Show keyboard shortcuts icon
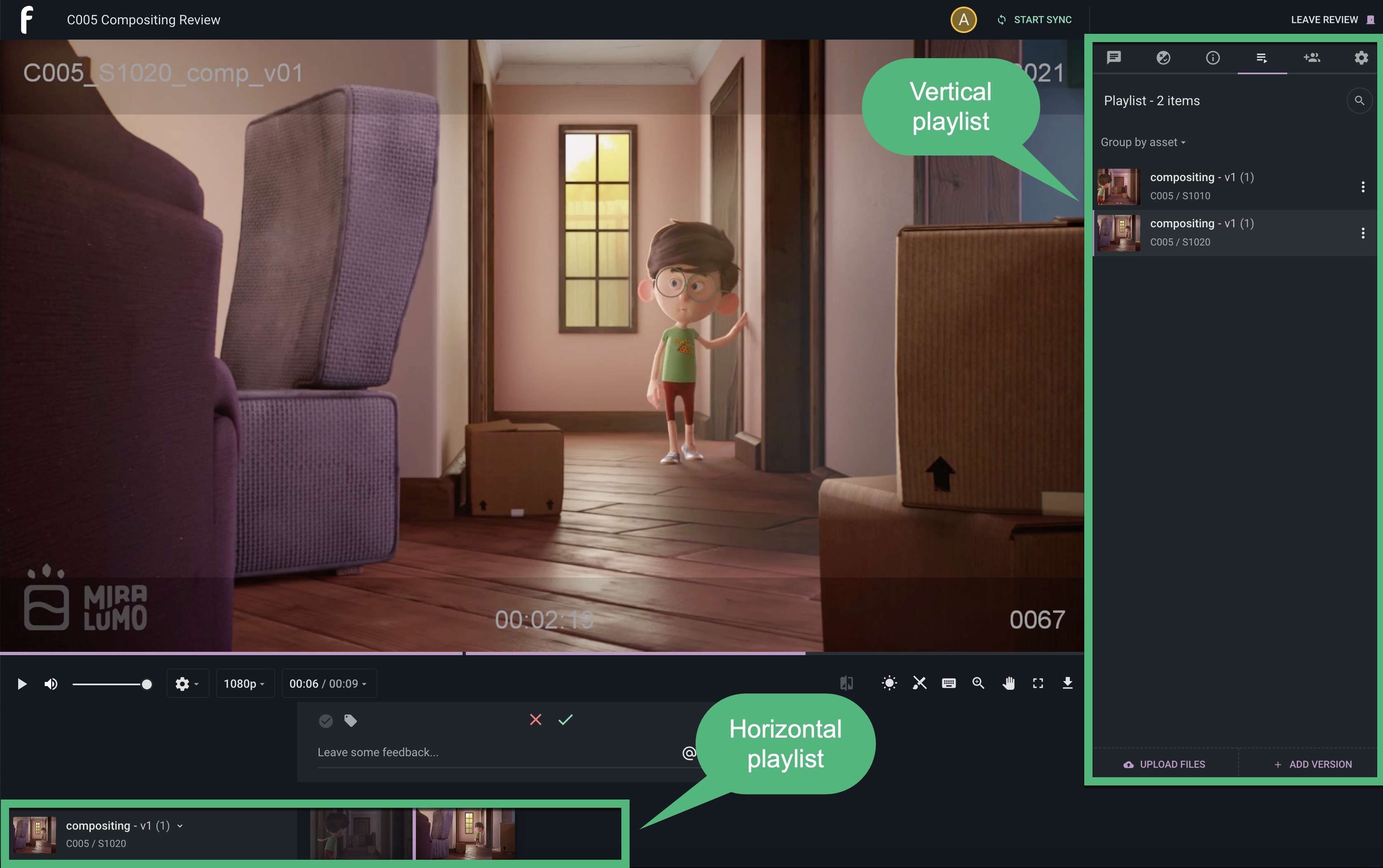The height and width of the screenshot is (868, 1383). [949, 683]
